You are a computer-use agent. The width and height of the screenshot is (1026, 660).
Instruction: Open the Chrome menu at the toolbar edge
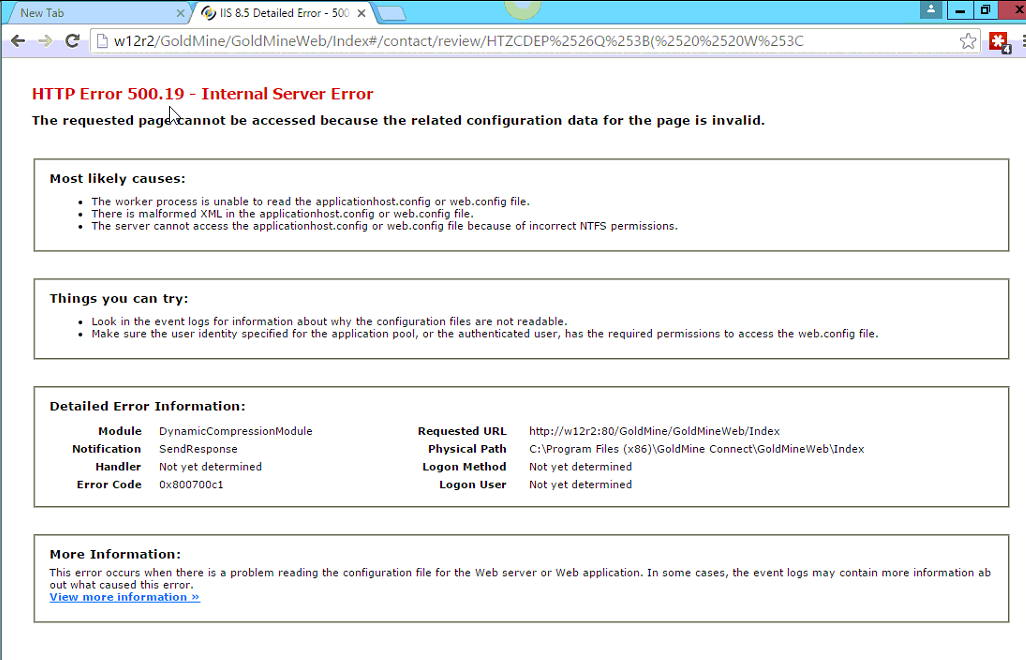pyautogui.click(x=1021, y=41)
